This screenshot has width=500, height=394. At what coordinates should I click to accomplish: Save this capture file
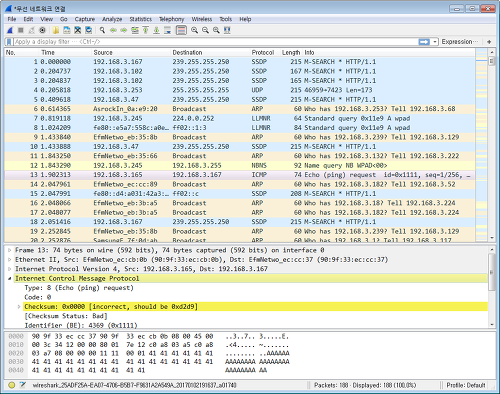tap(67, 30)
